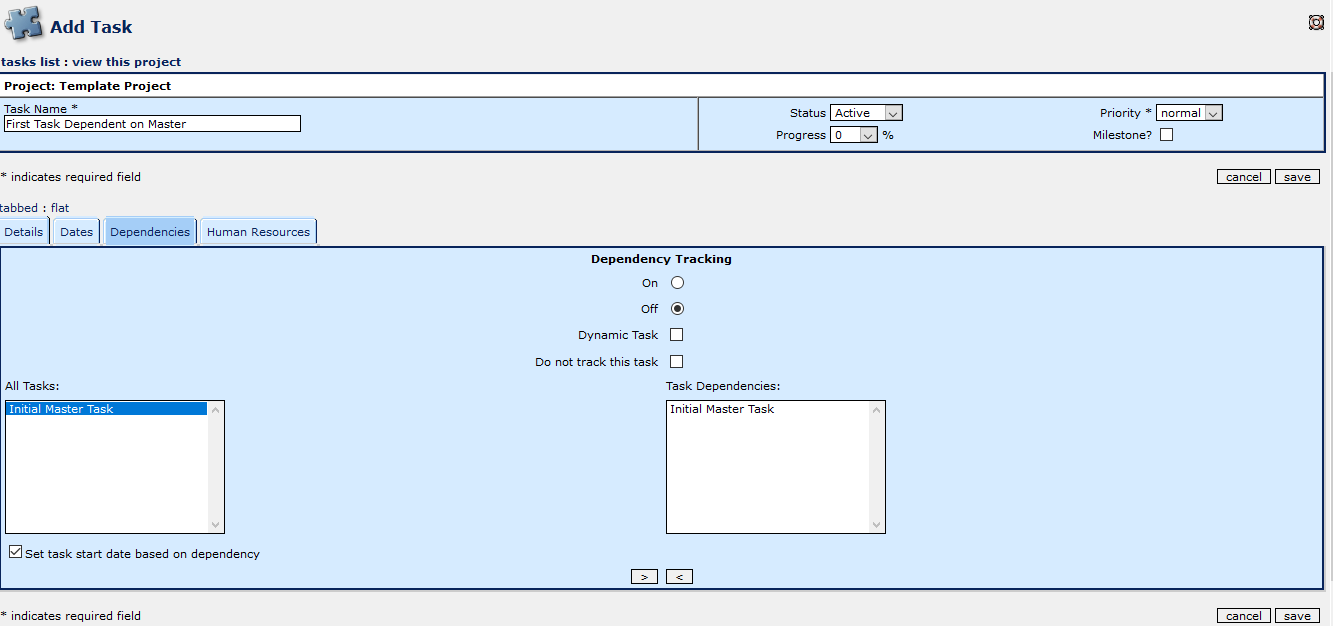Screen dimensions: 1333x626
Task: Turn Dependency Tracking On
Action: (x=677, y=282)
